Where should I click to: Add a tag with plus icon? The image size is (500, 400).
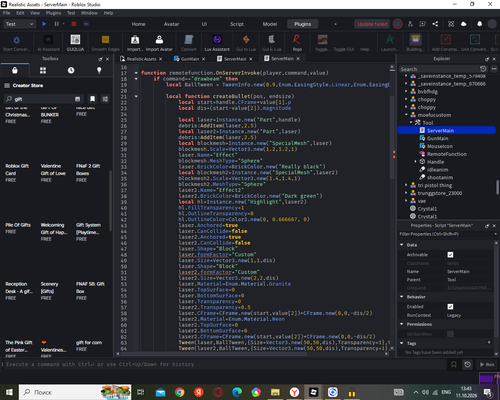pos(489,342)
